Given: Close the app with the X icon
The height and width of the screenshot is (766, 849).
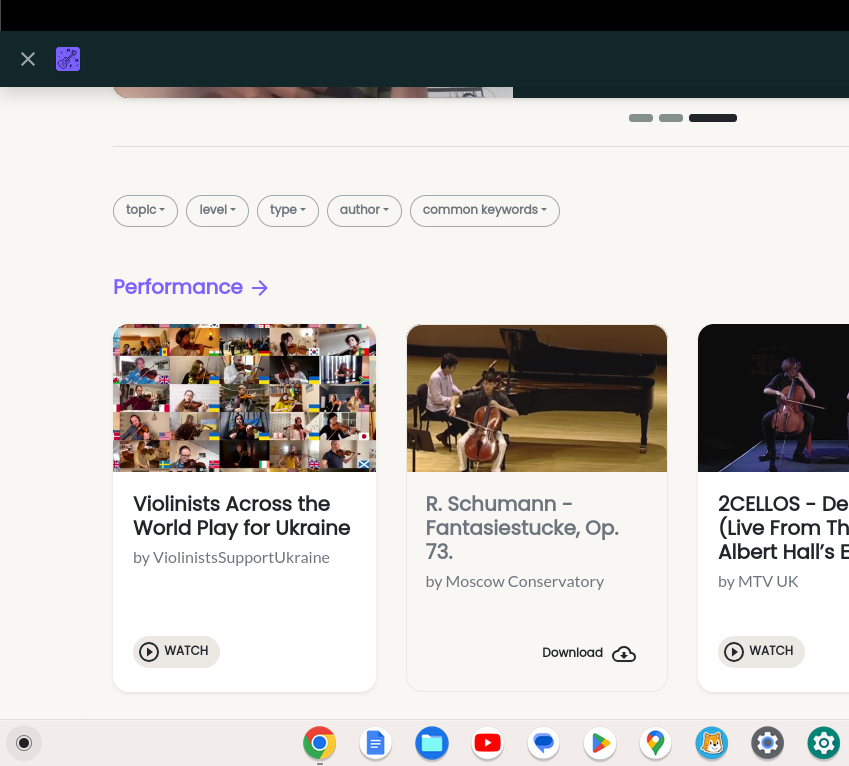Looking at the screenshot, I should pos(28,59).
